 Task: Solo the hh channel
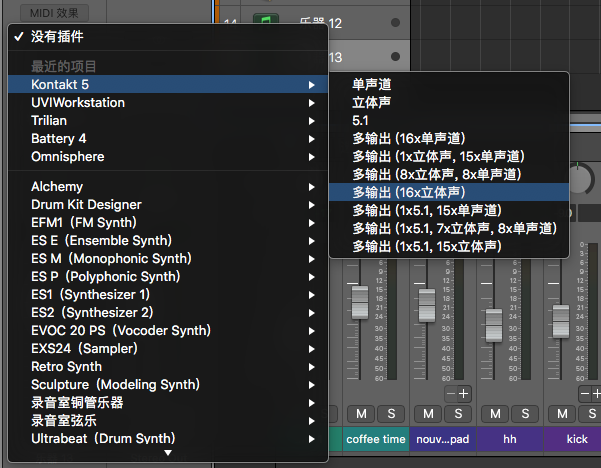525,414
